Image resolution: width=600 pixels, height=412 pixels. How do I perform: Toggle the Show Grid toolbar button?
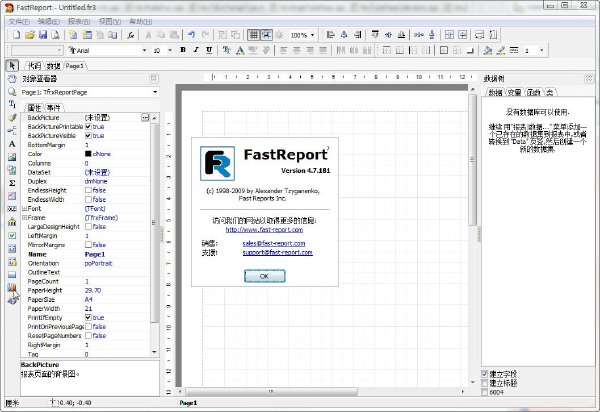pyautogui.click(x=253, y=35)
